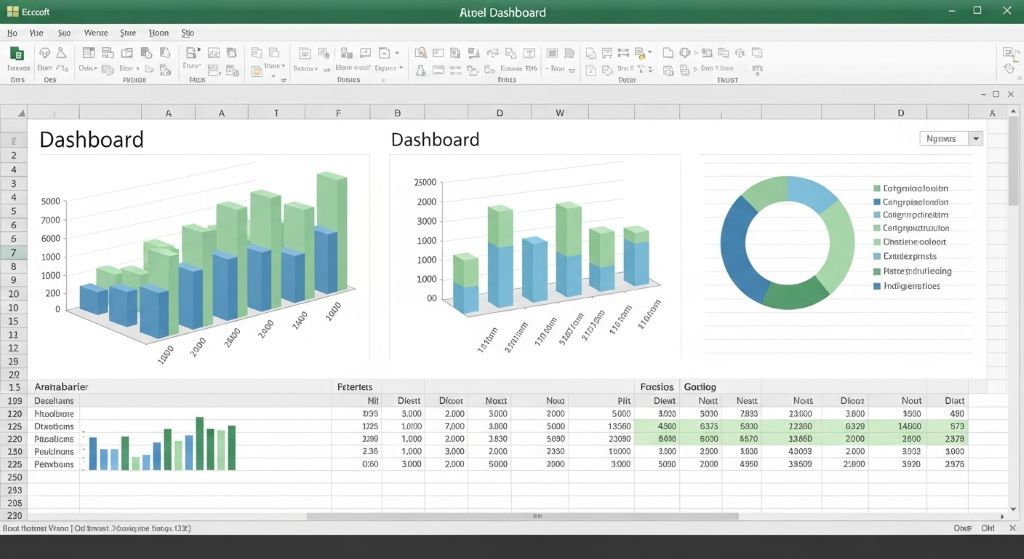The width and height of the screenshot is (1024, 559).
Task: Click the globe icon in TNUOT group
Action: (685, 53)
